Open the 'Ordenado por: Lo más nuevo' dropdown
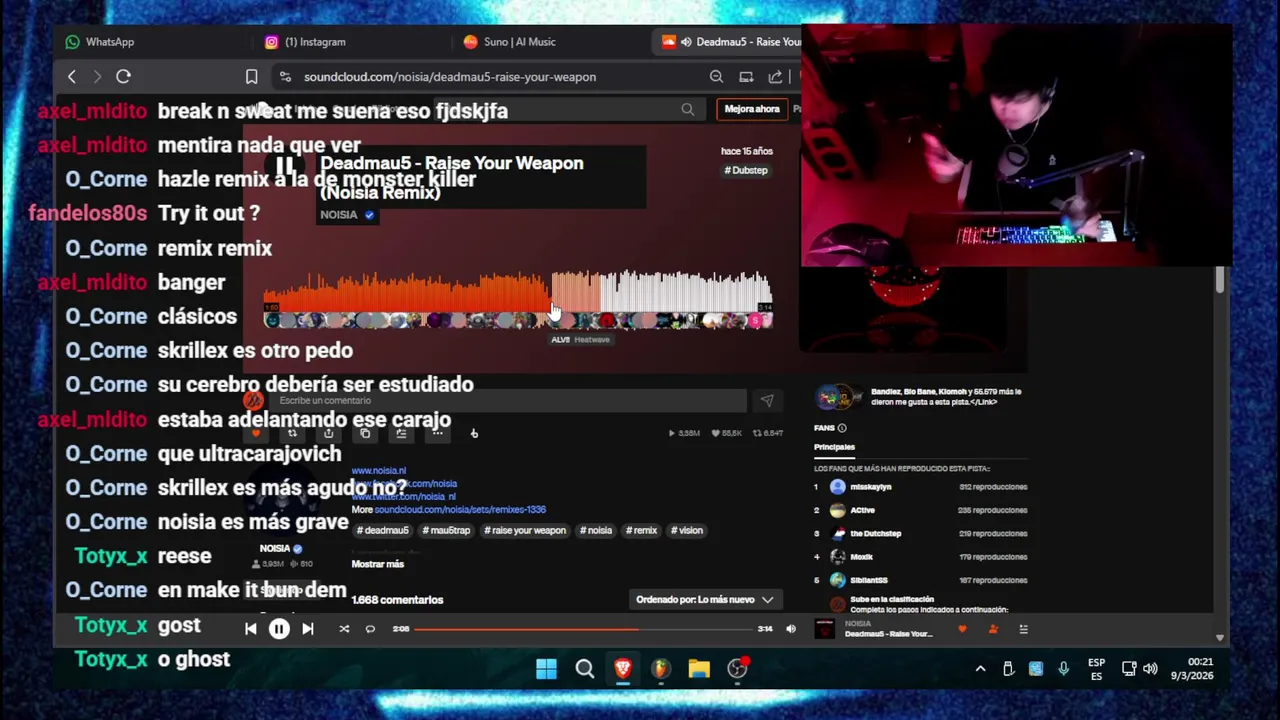The width and height of the screenshot is (1280, 720). tap(705, 600)
